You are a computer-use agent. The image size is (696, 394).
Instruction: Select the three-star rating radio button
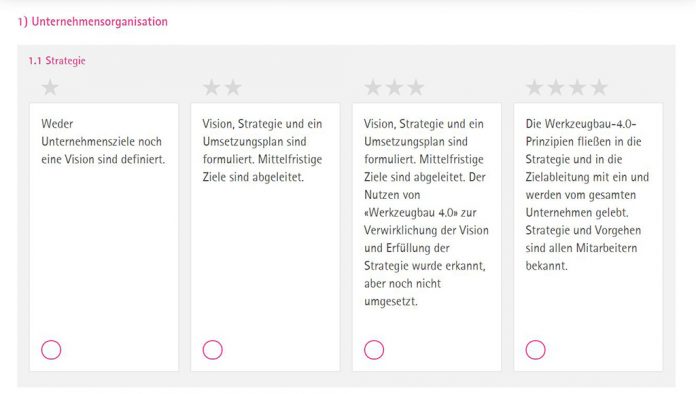(374, 350)
